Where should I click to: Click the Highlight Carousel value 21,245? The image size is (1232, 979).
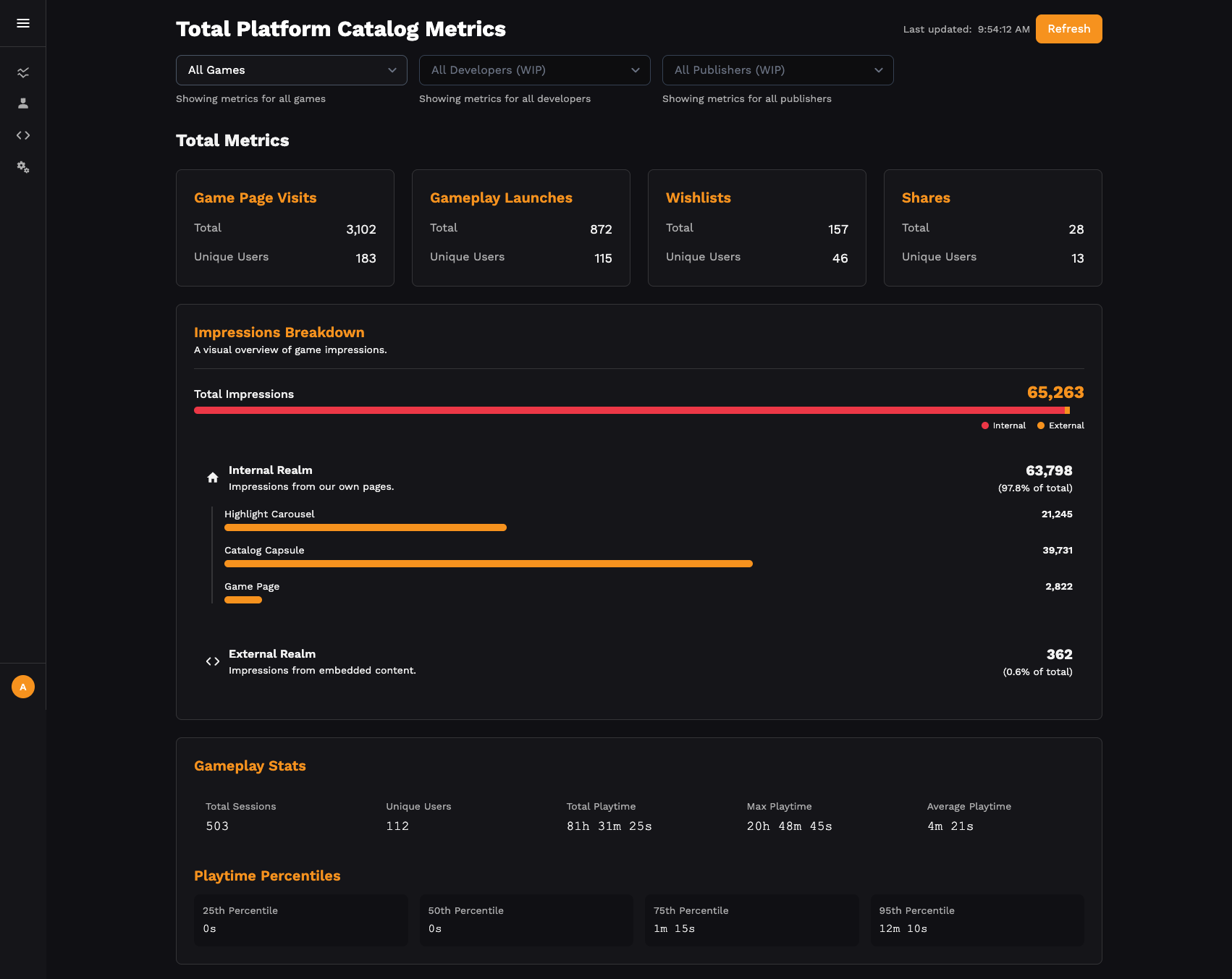[x=1057, y=514]
